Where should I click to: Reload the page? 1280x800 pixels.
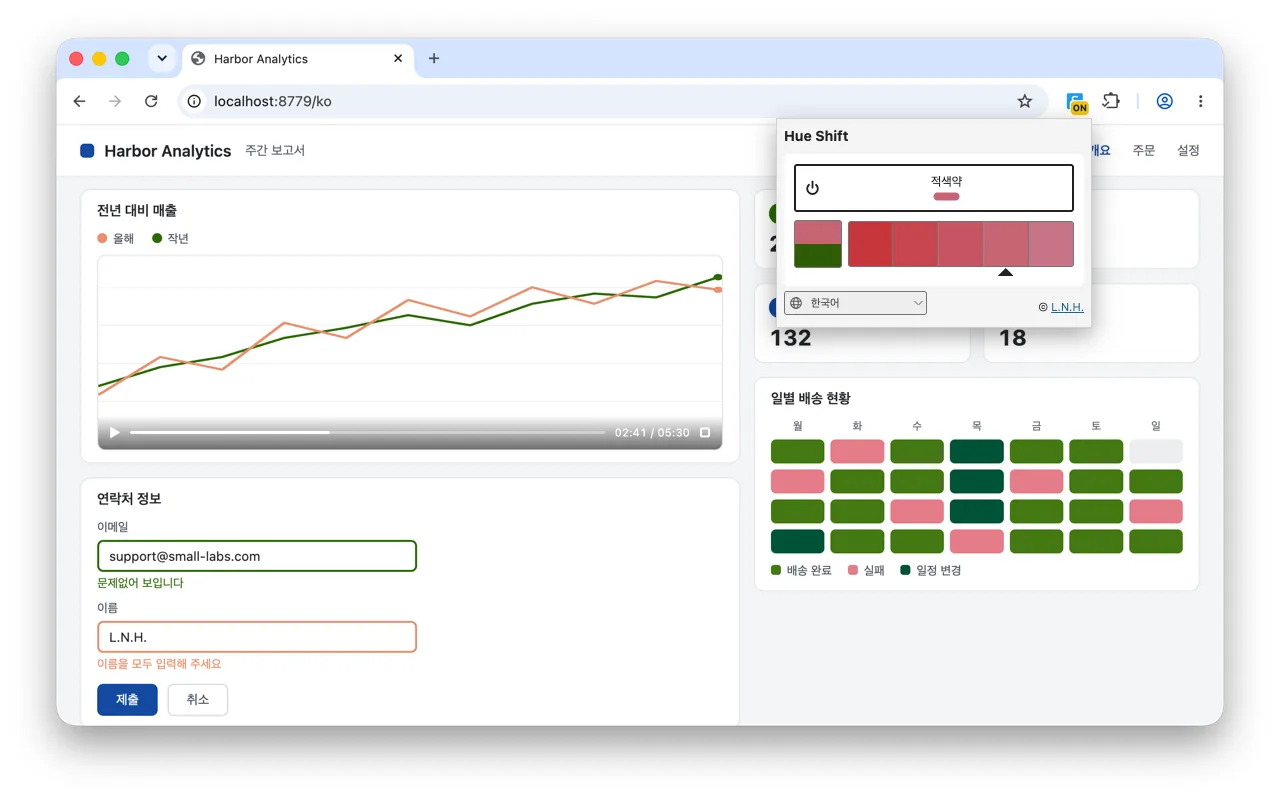pos(151,101)
